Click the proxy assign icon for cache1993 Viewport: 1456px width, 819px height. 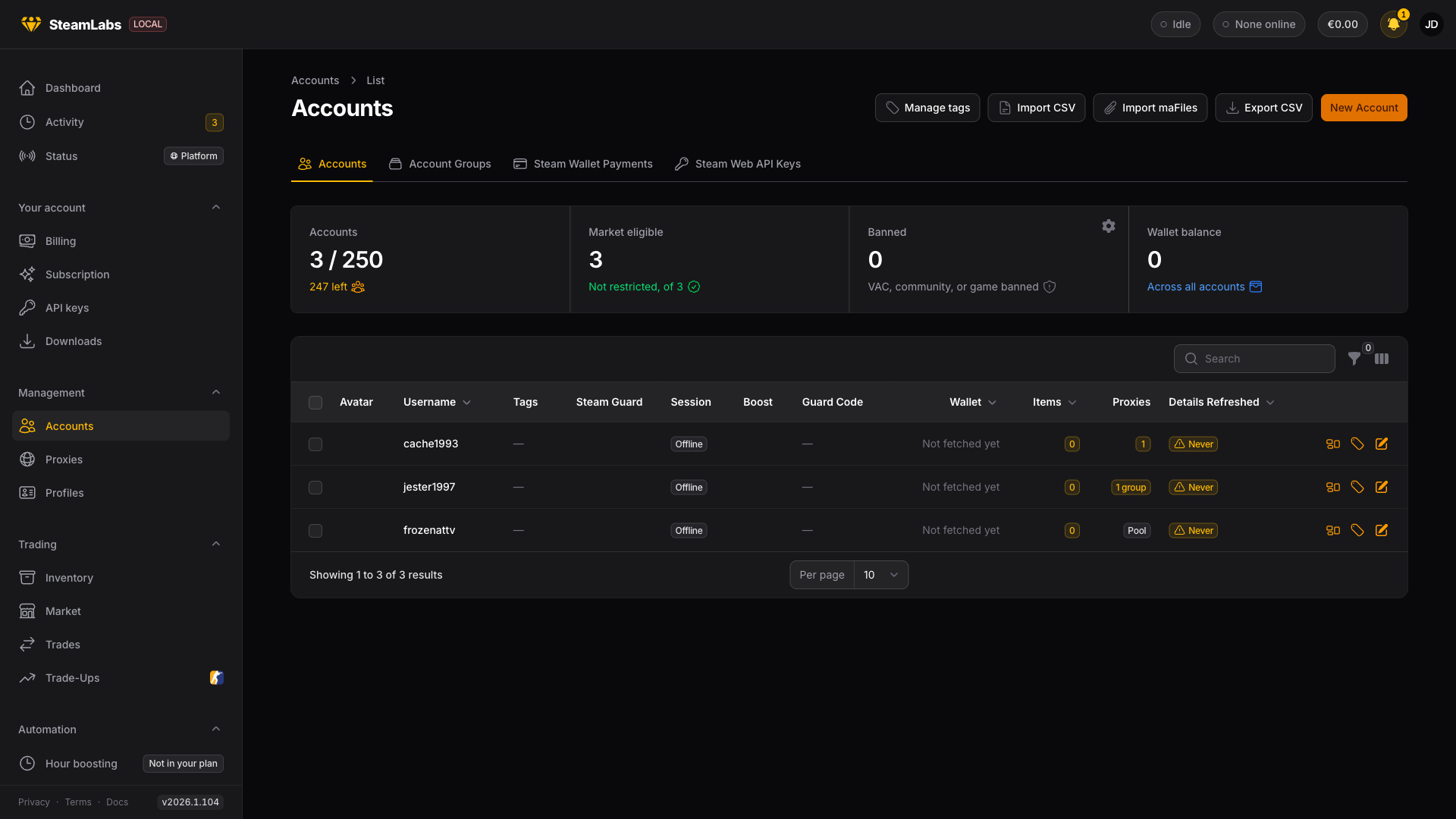tap(1333, 444)
